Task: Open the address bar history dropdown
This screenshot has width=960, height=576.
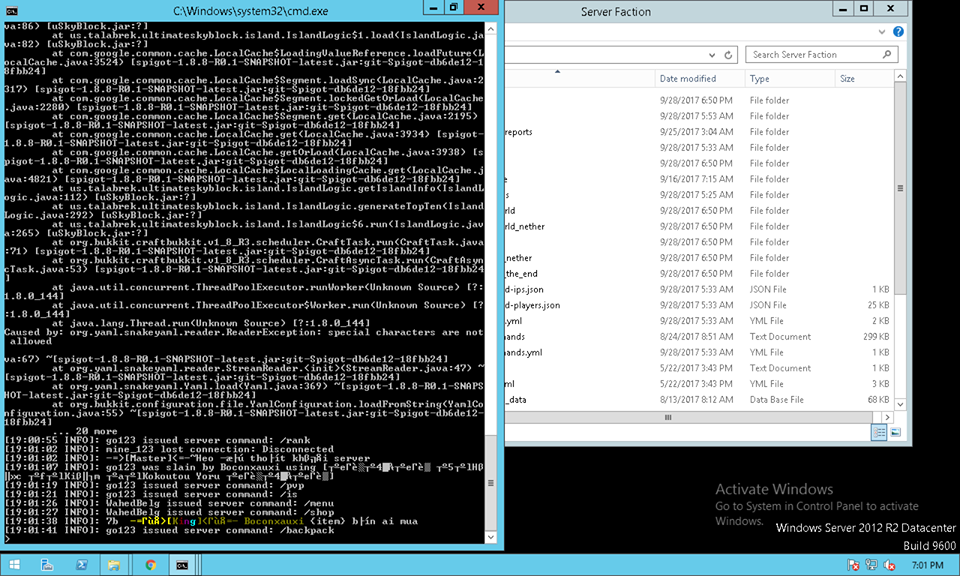Action: (712, 55)
